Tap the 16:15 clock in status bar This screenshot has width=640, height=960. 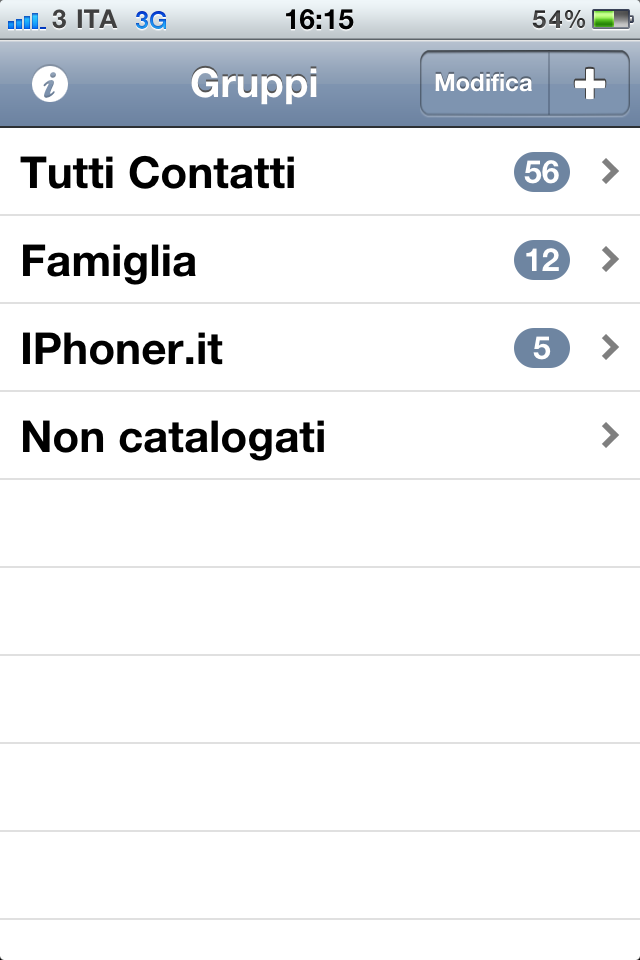click(x=319, y=20)
